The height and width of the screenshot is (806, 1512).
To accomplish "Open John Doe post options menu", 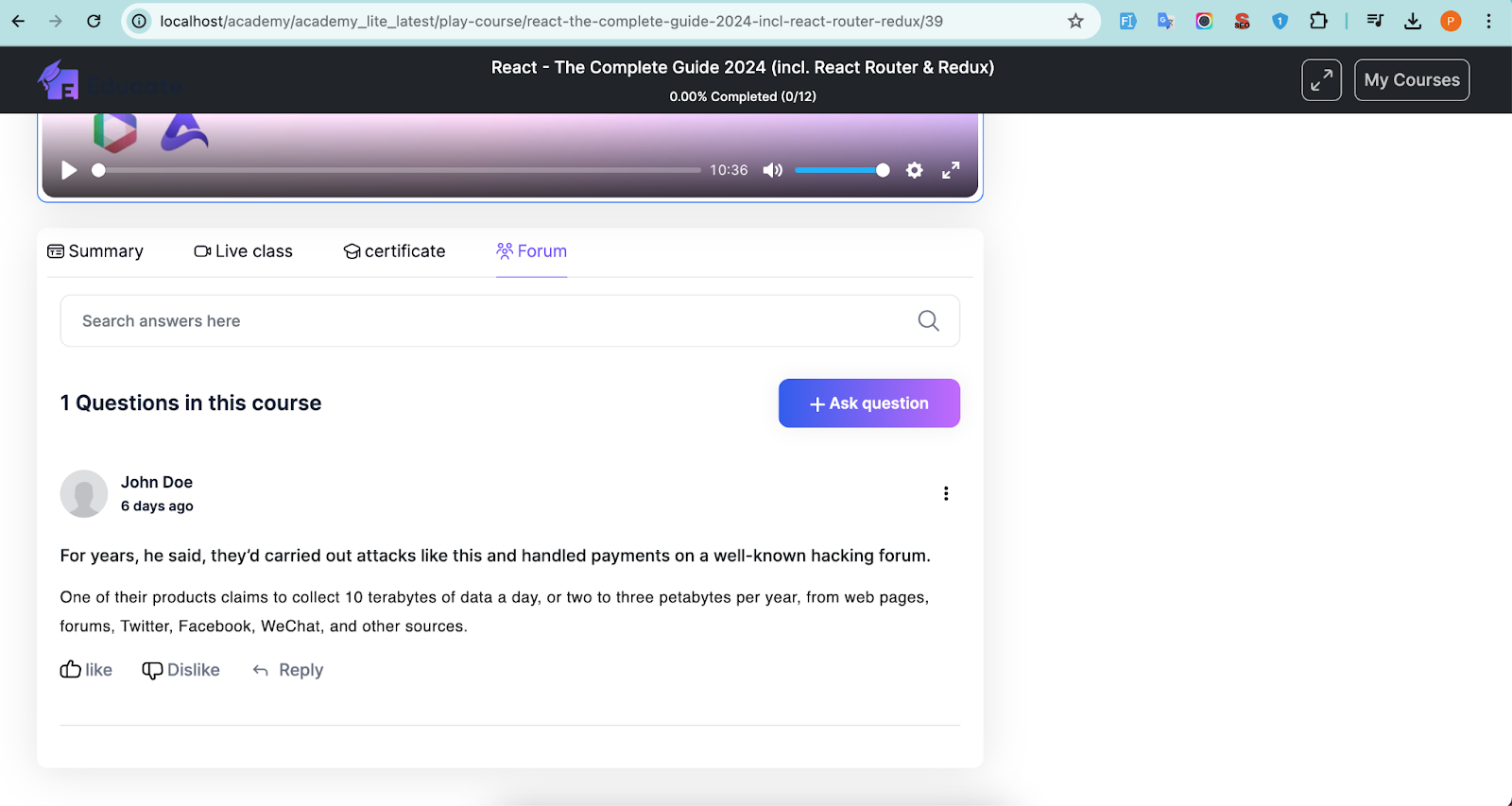I will coord(945,493).
